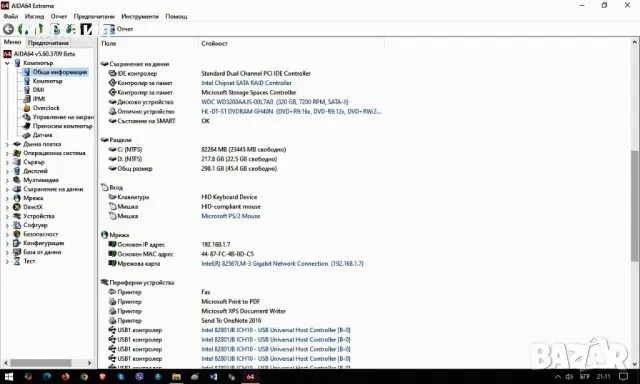Click the Стойност column header
The height and width of the screenshot is (384, 640).
pos(214,43)
